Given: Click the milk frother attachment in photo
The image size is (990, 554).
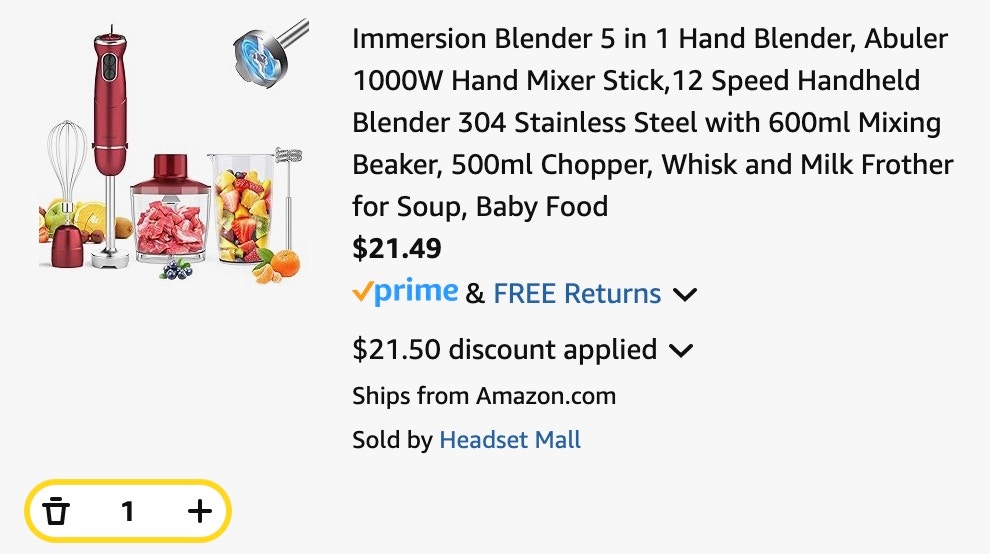Looking at the screenshot, I should (287, 195).
